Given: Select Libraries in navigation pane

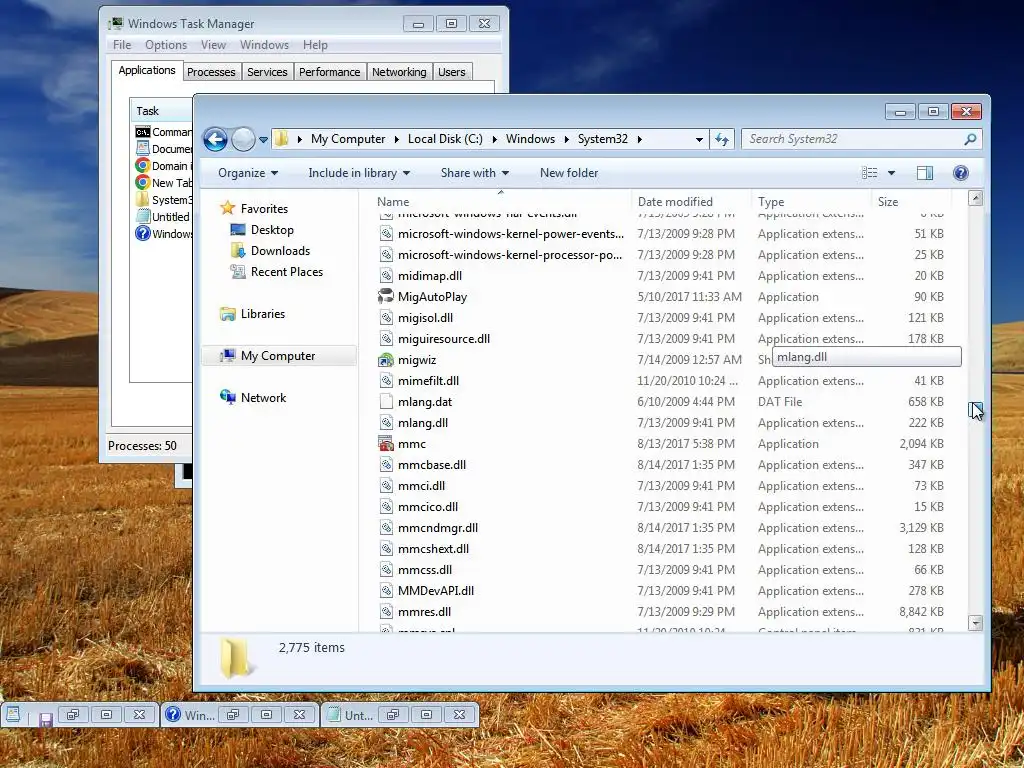Looking at the screenshot, I should [x=263, y=314].
